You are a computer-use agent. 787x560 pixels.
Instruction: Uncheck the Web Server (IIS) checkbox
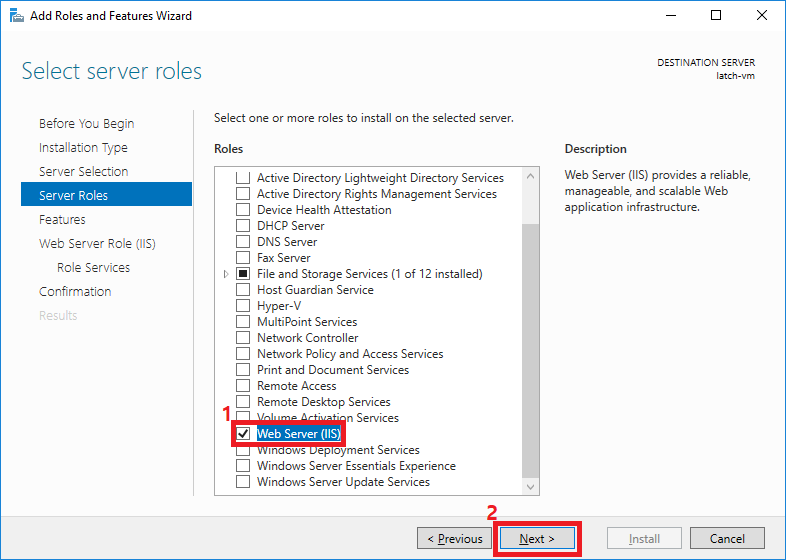[243, 434]
